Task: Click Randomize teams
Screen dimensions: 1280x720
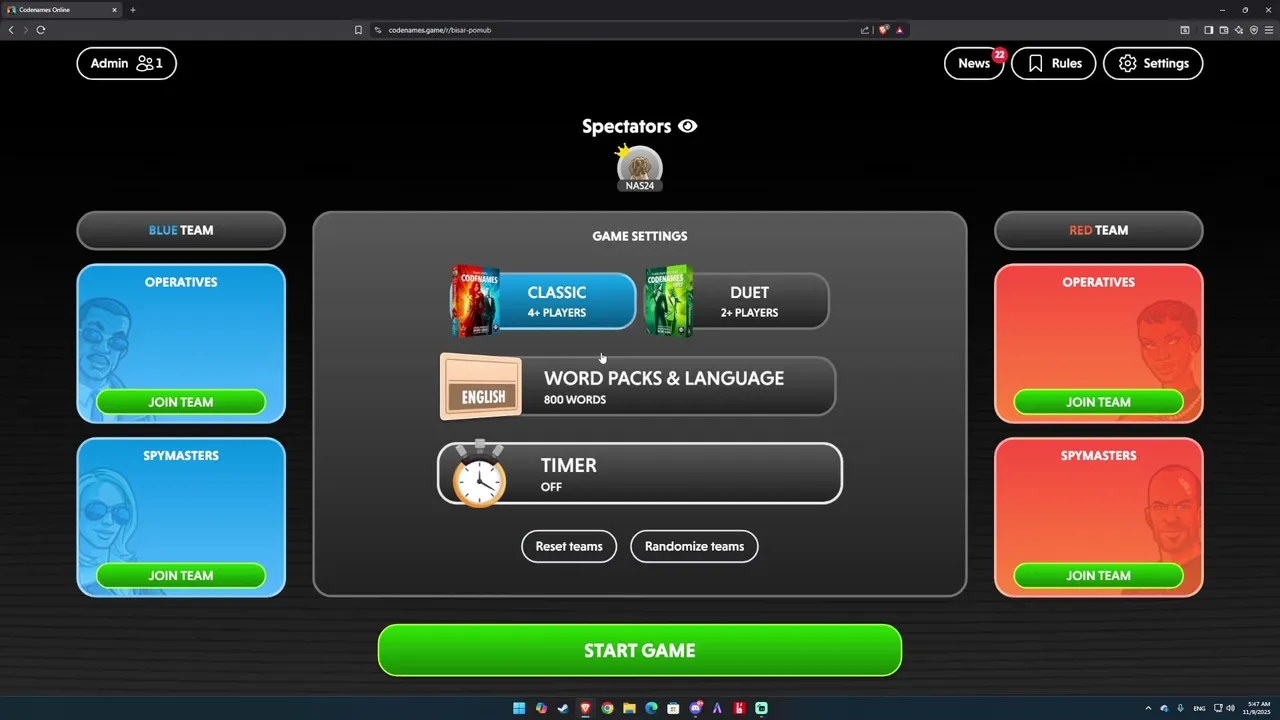Action: (x=694, y=546)
